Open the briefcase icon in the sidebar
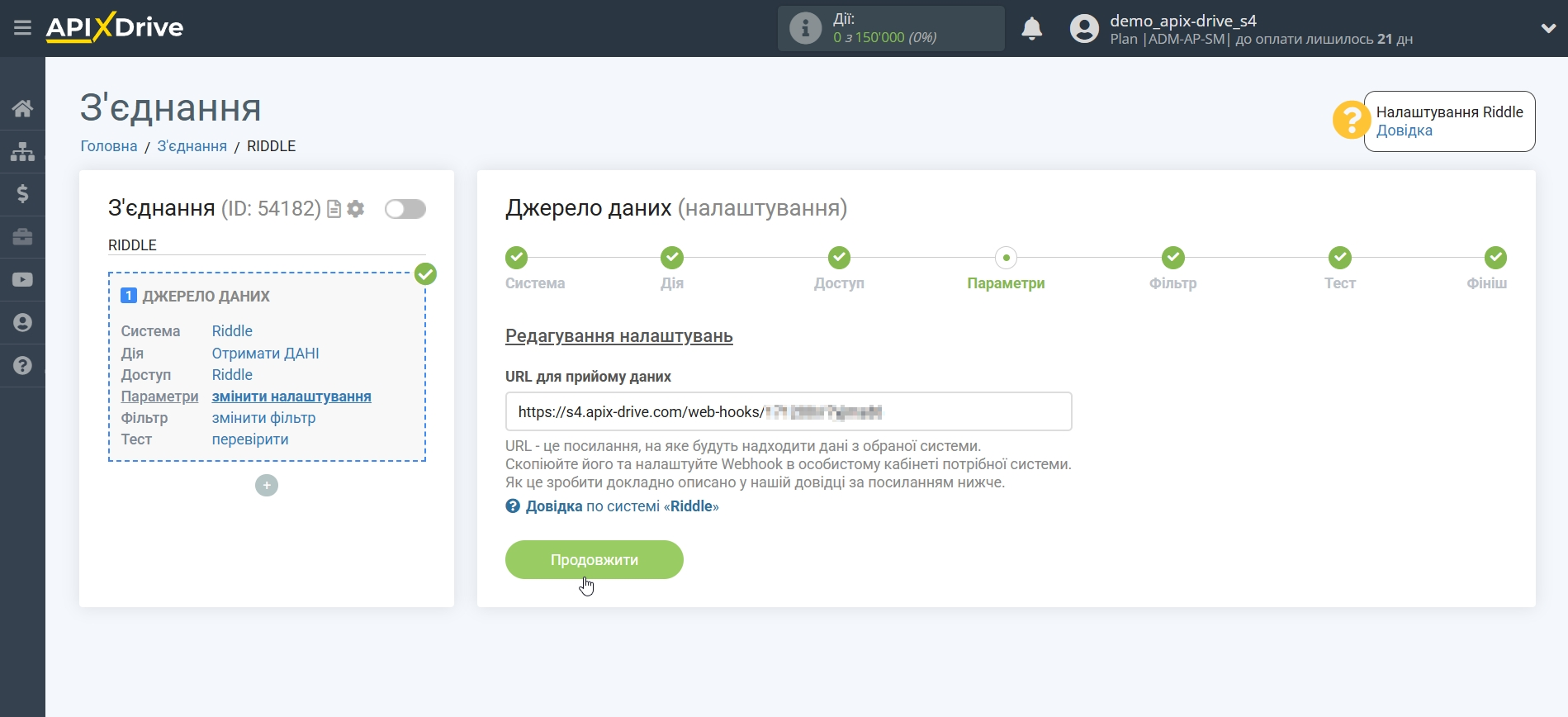Viewport: 1568px width, 717px height. (22, 237)
